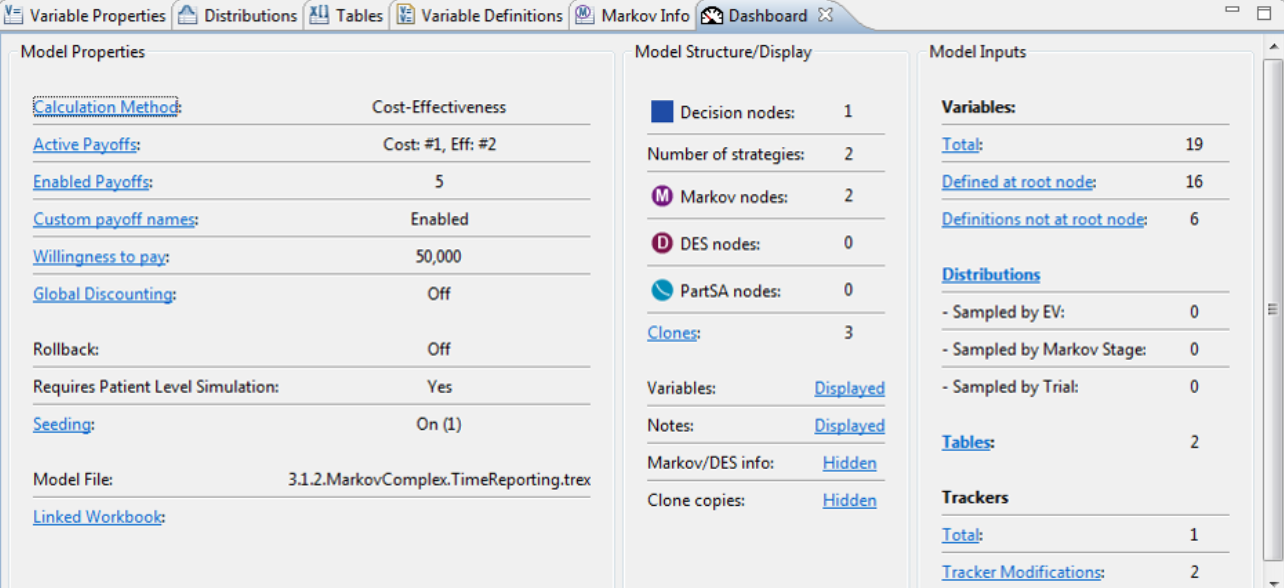Screen dimensions: 1284x588
Task: Maximize the editor panel view
Action: (1264, 12)
